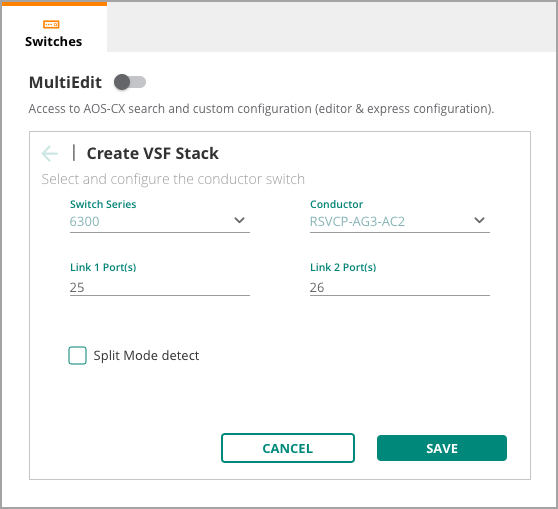The height and width of the screenshot is (509, 558).
Task: Click the Create VSF Stack title
Action: point(153,153)
